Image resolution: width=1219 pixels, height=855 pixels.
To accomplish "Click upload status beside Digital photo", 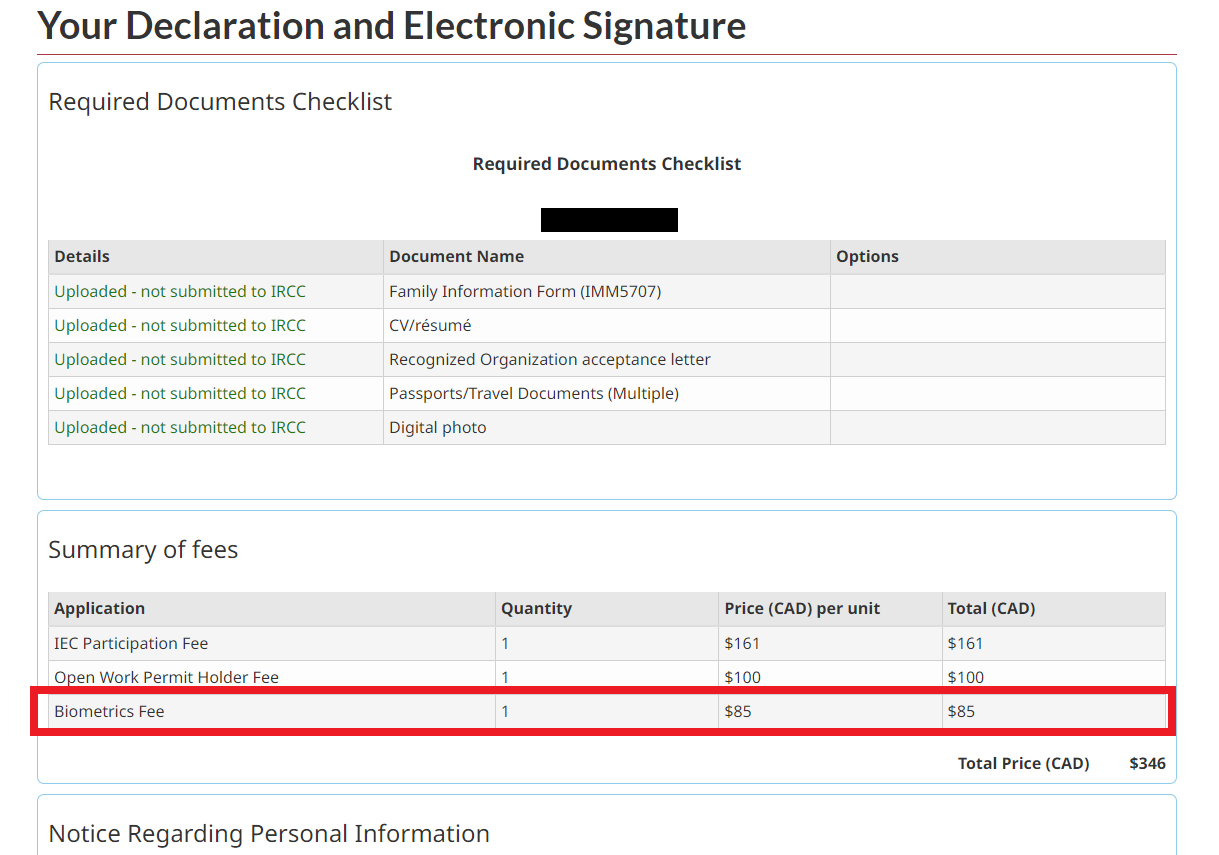I will [x=180, y=427].
